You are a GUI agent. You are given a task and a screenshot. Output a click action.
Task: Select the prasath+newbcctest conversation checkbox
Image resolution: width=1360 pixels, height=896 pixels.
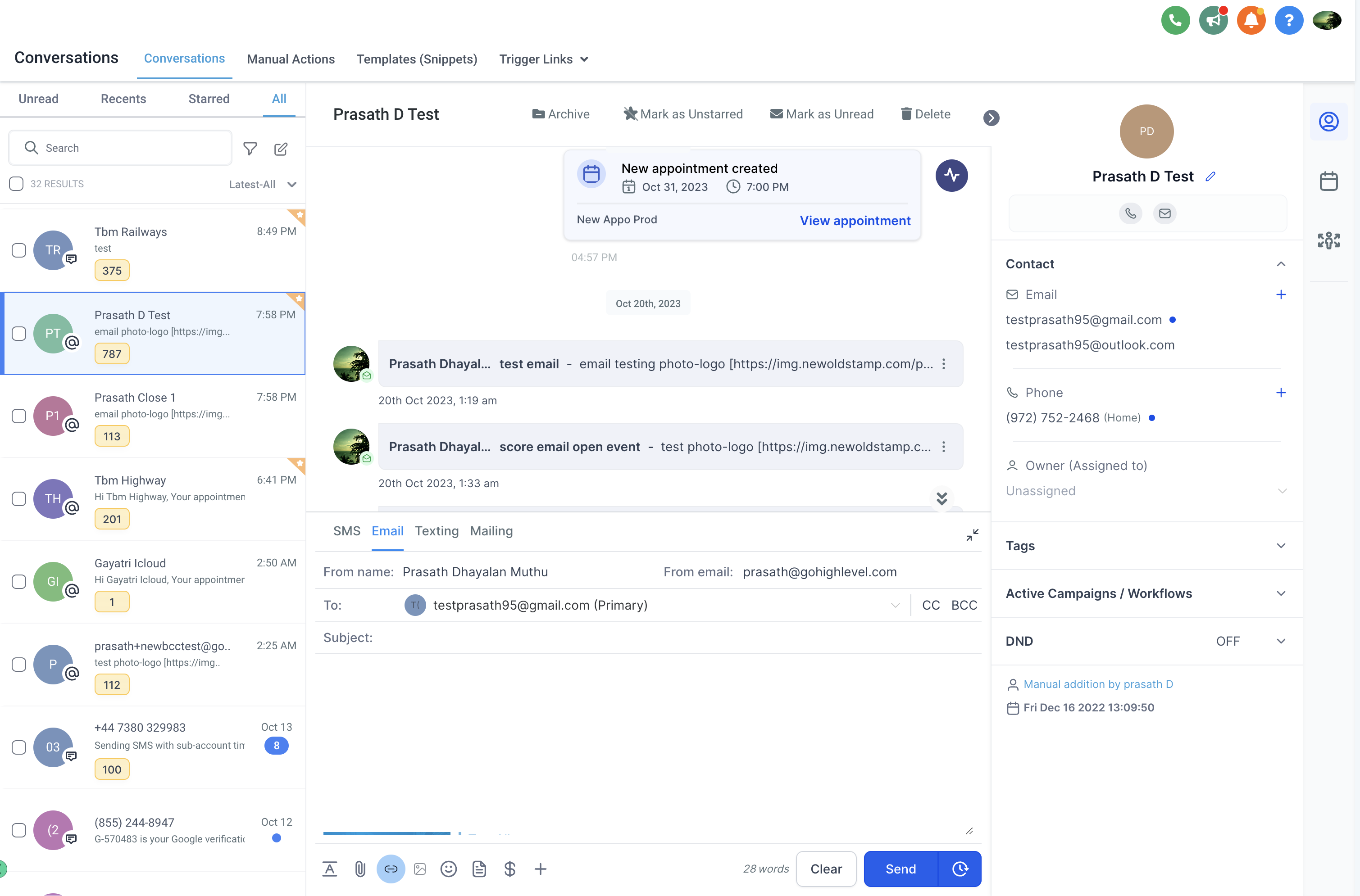pyautogui.click(x=19, y=664)
